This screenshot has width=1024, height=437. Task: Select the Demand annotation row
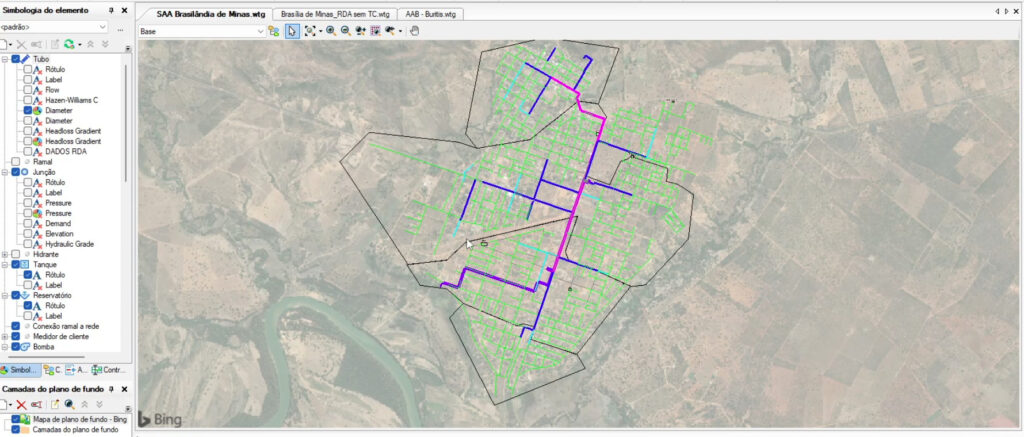tap(59, 223)
